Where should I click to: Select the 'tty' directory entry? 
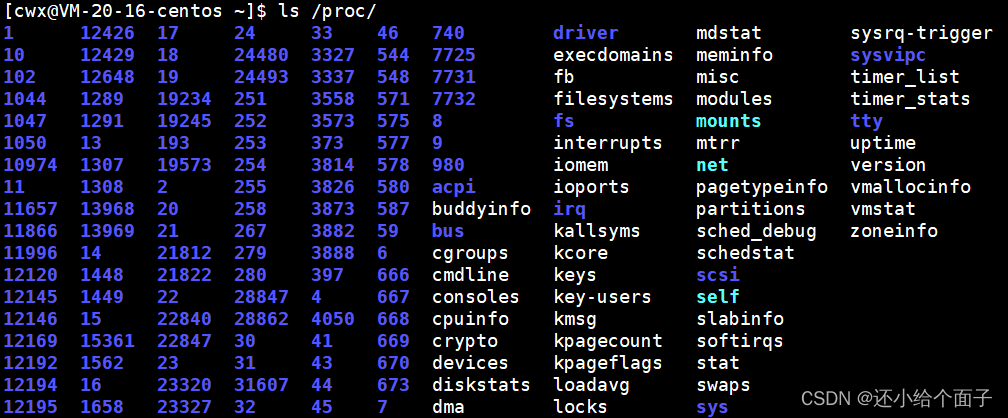(867, 121)
